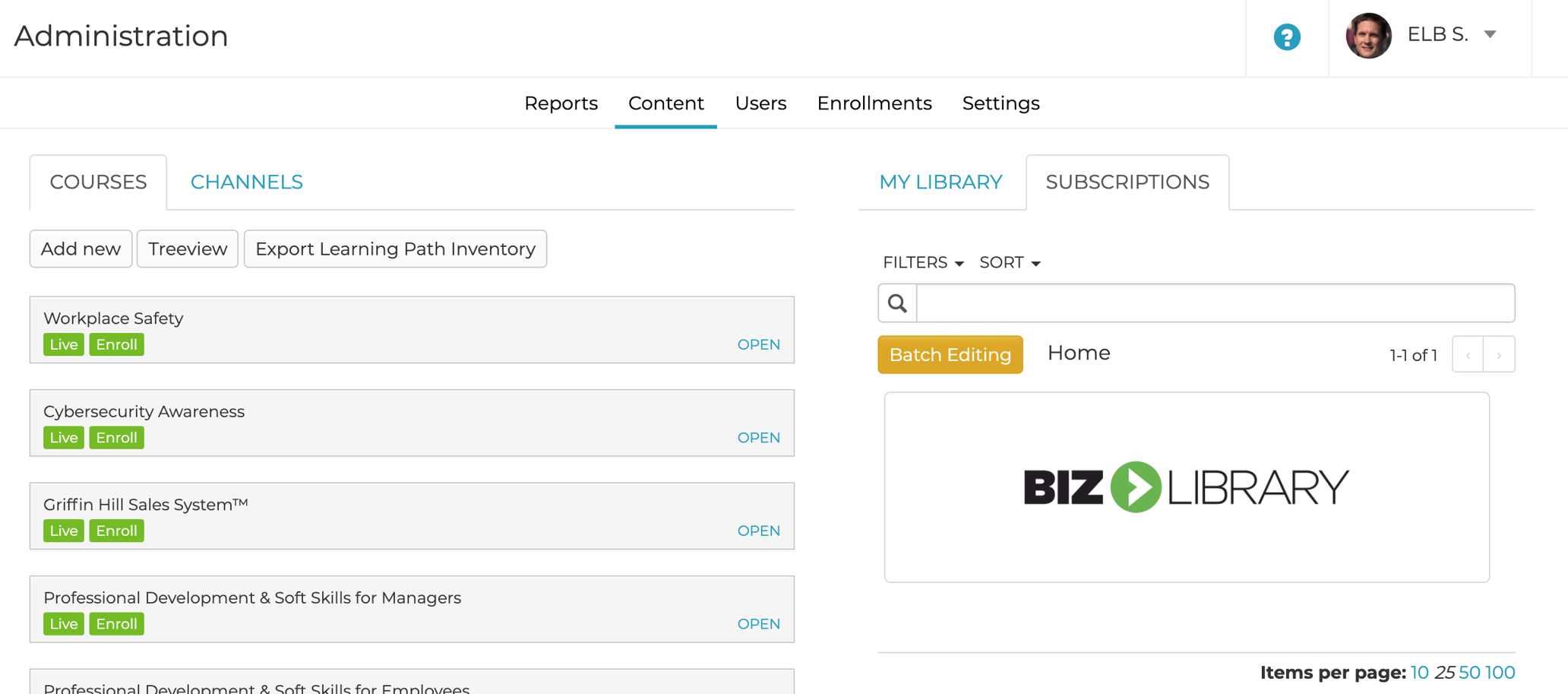The image size is (1568, 694).
Task: Open the Professional Development for Managers course via OPEN
Action: click(758, 623)
